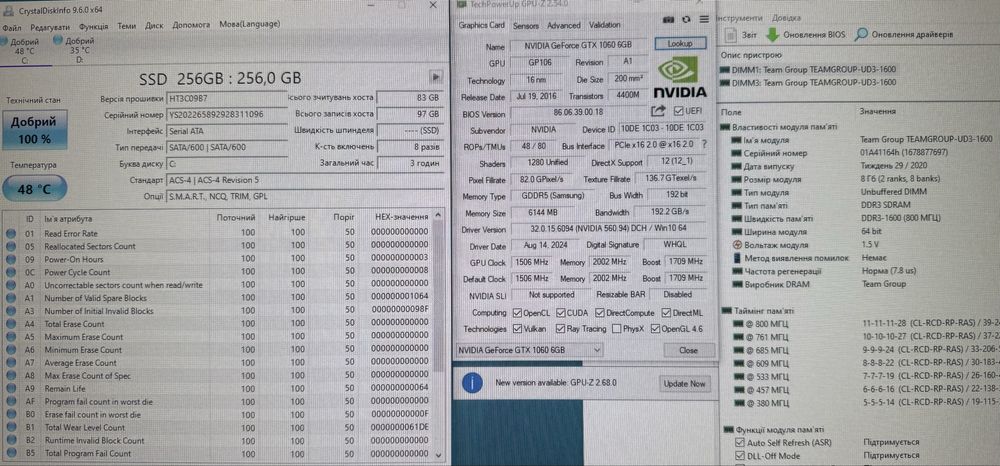Click the GPU-Z refresh icon
The image size is (1000, 466).
(x=686, y=19)
